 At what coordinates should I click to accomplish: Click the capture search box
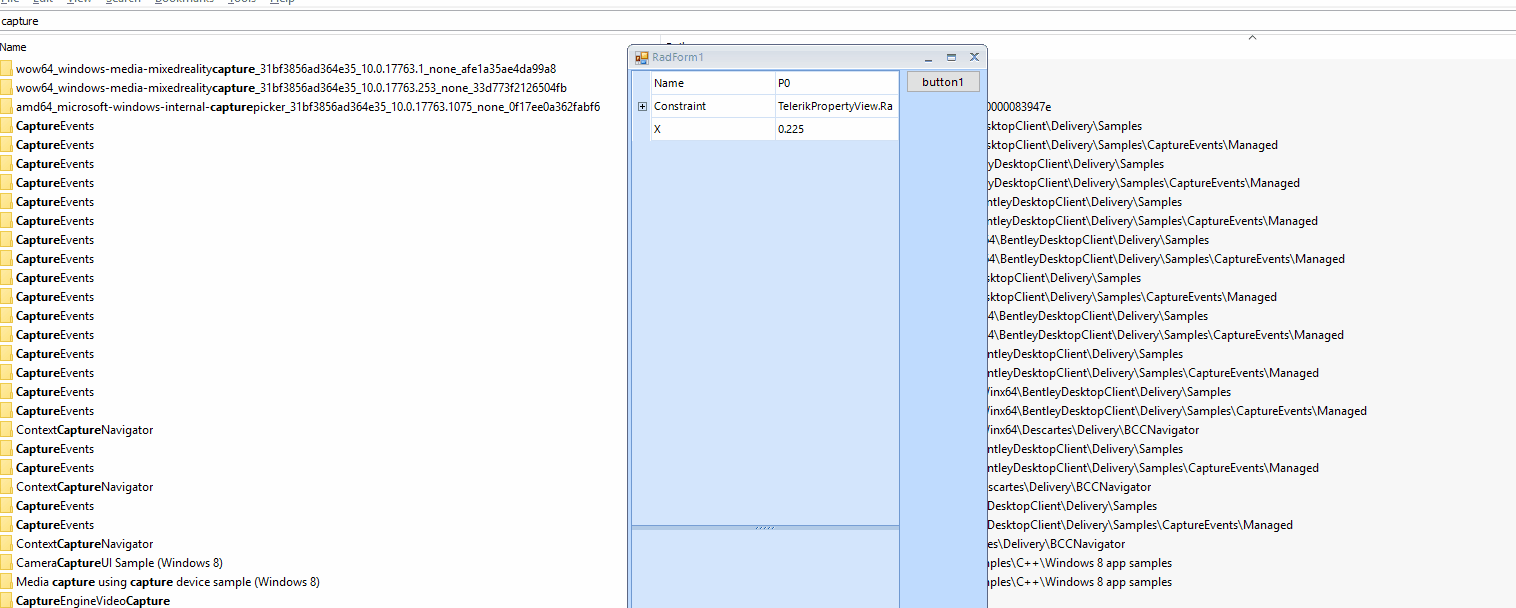(x=758, y=20)
